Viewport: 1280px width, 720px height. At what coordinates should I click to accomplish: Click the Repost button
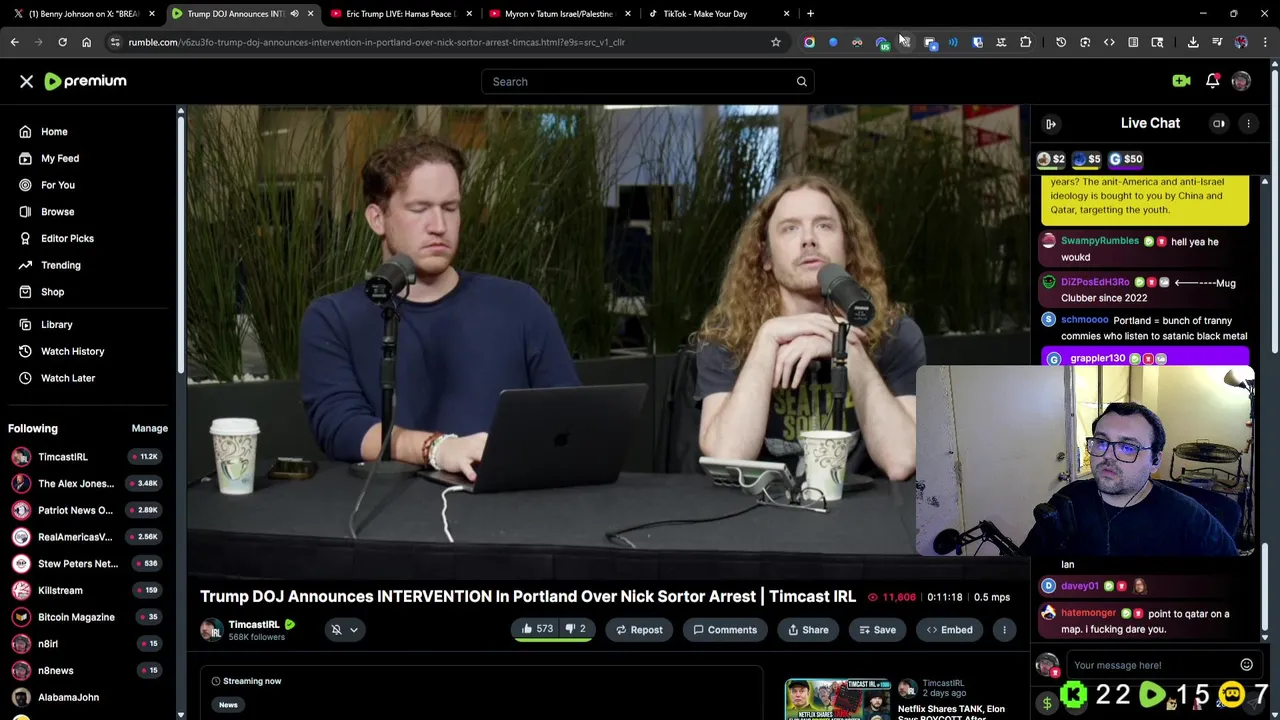(x=639, y=630)
